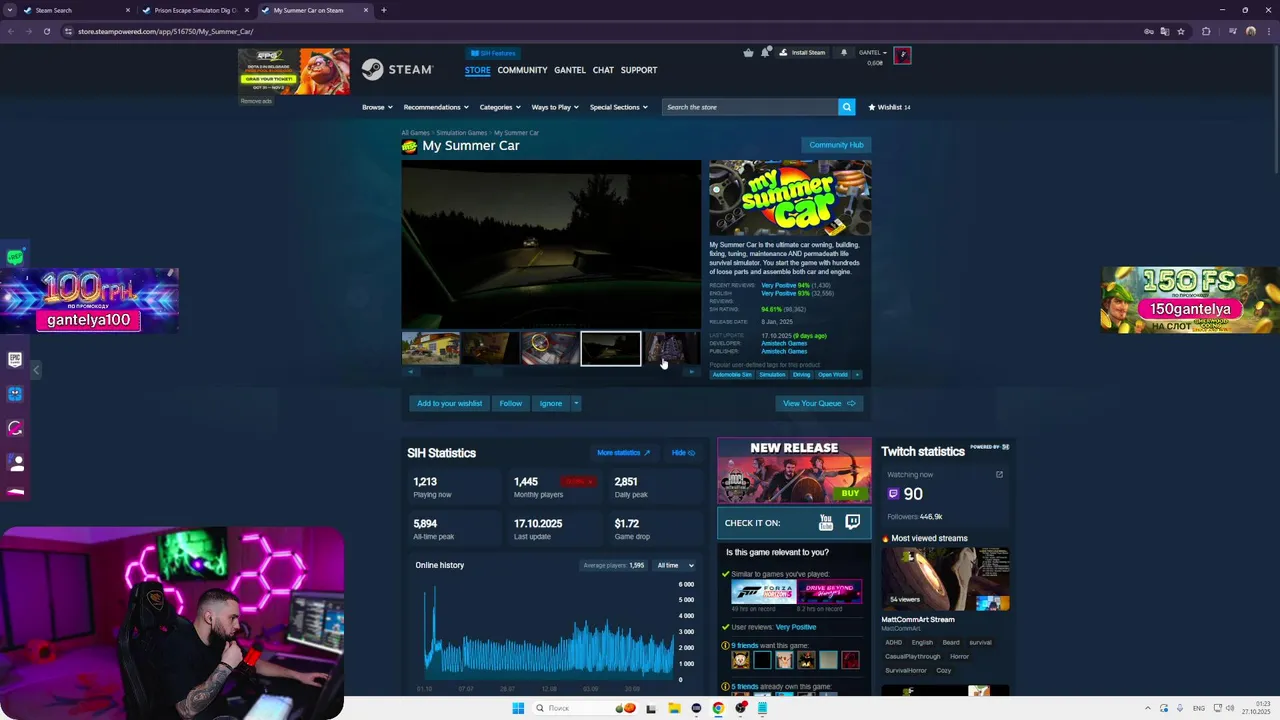
Task: Open the shopping cart basket icon
Action: tap(748, 52)
